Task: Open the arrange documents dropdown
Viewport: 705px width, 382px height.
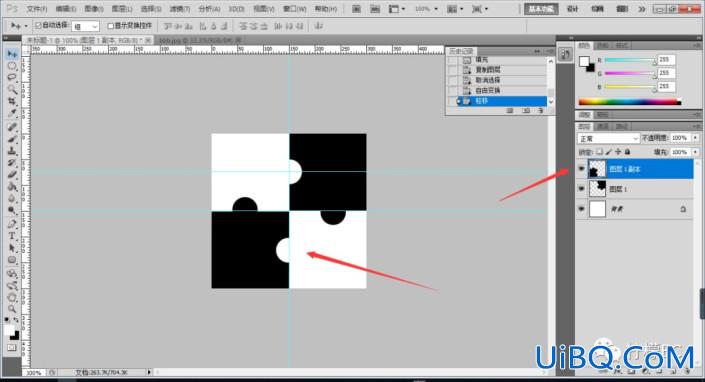Action: 455,9
